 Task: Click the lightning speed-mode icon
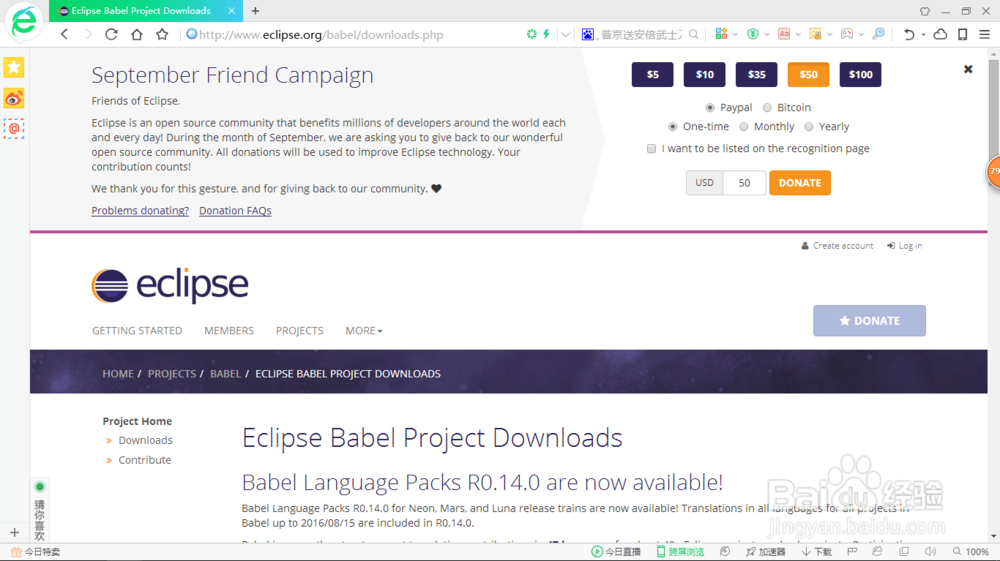tap(547, 34)
